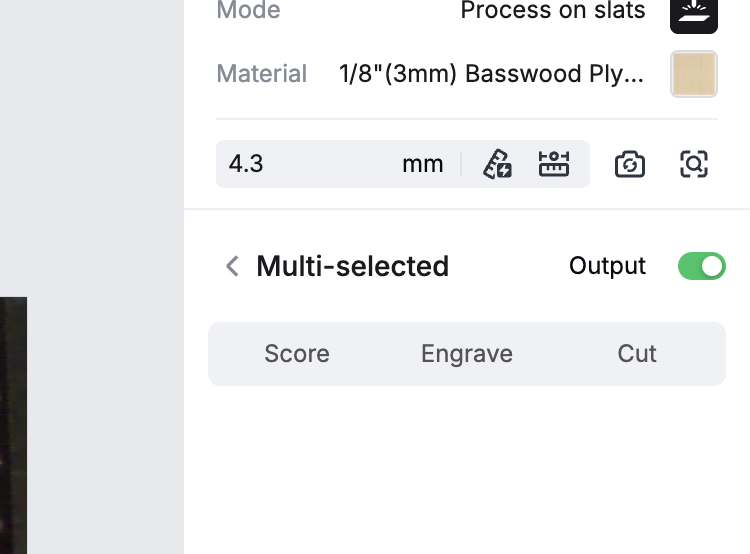Open the Basswood Ply material selector
750x554 pixels.
tap(491, 74)
